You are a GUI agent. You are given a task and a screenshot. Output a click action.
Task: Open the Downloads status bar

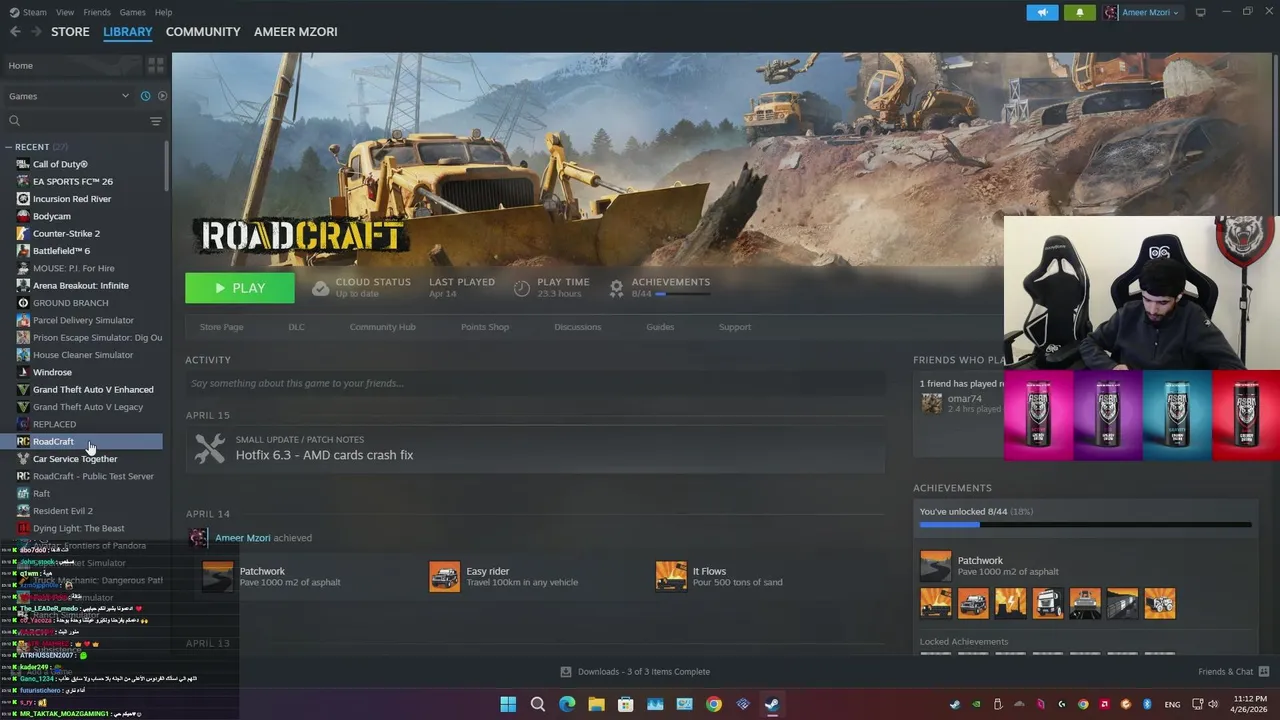pyautogui.click(x=635, y=672)
